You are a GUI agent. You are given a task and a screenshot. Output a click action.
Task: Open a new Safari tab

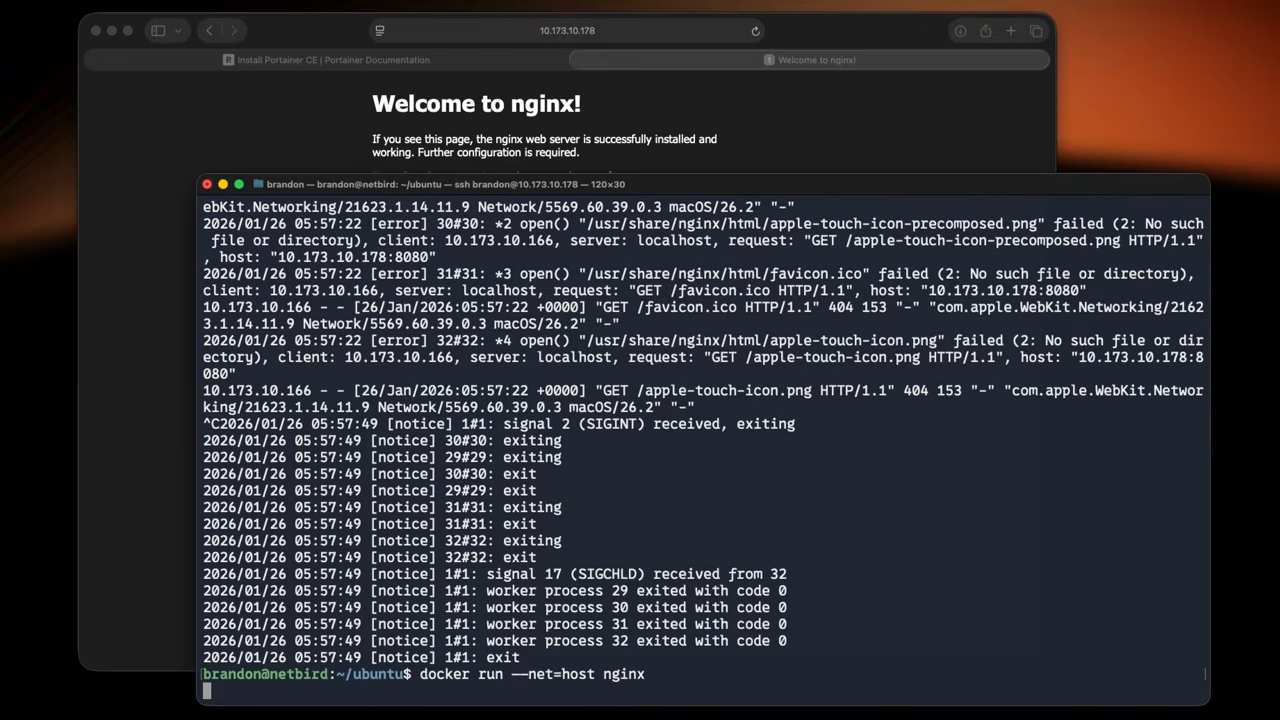point(1010,31)
